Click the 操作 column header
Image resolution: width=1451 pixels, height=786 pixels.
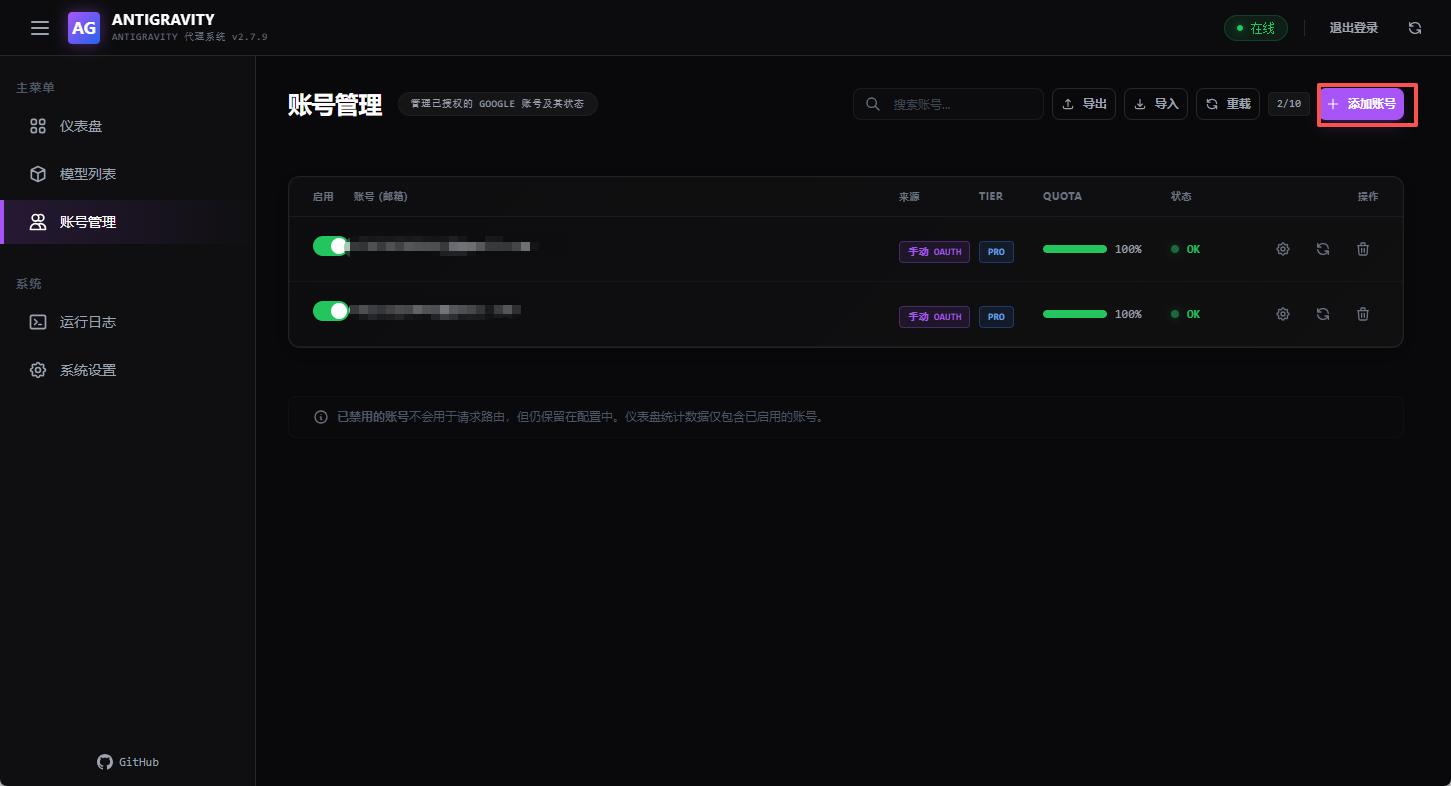point(1368,196)
